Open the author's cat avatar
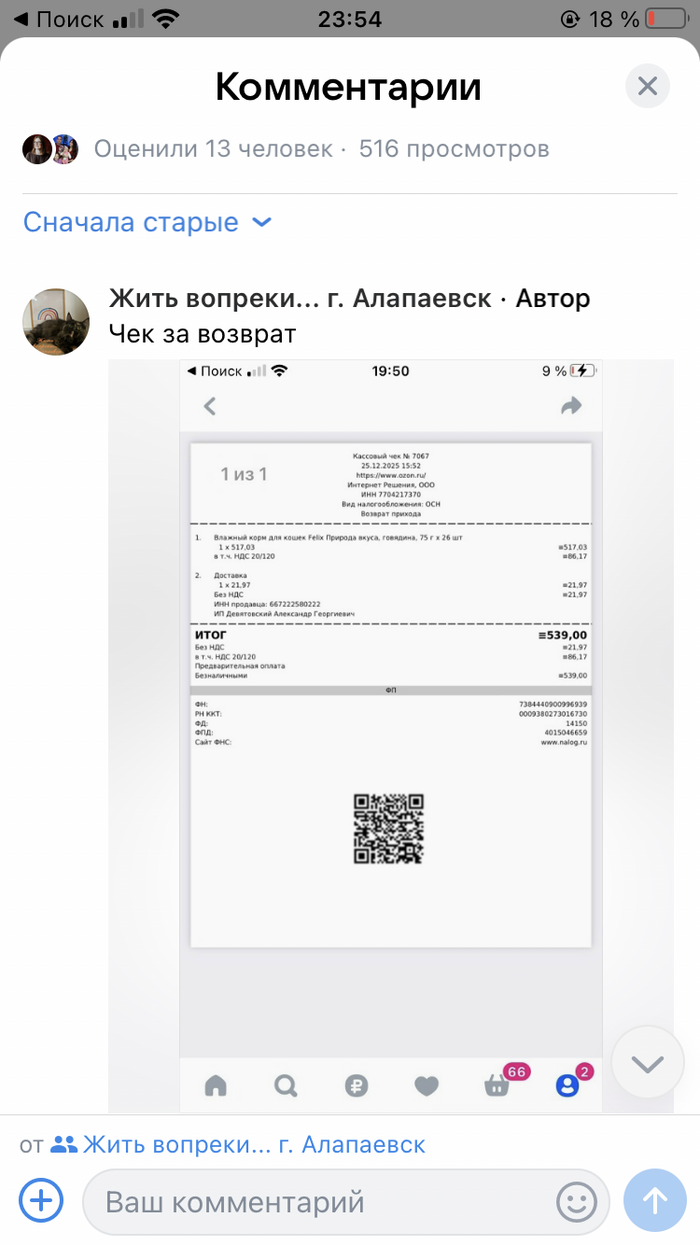The image size is (700, 1245). (x=55, y=321)
